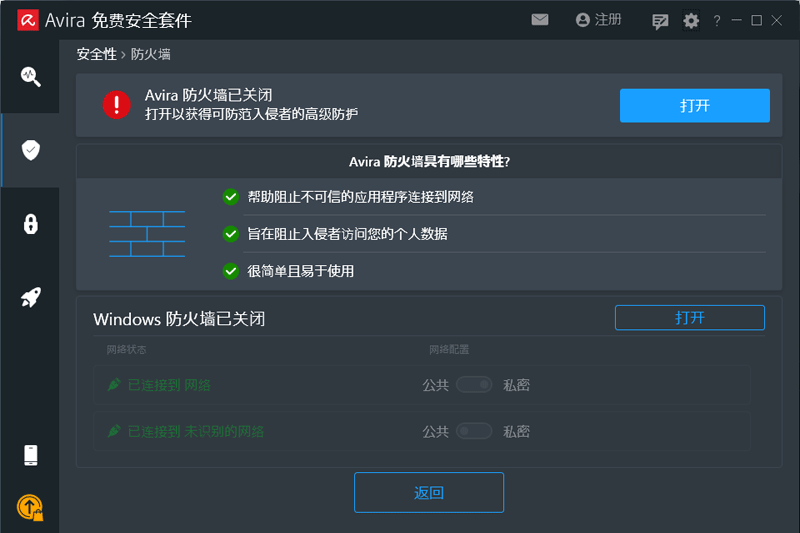
Task: Turn on Windows firewall with outlined 打开 button
Action: [x=689, y=318]
